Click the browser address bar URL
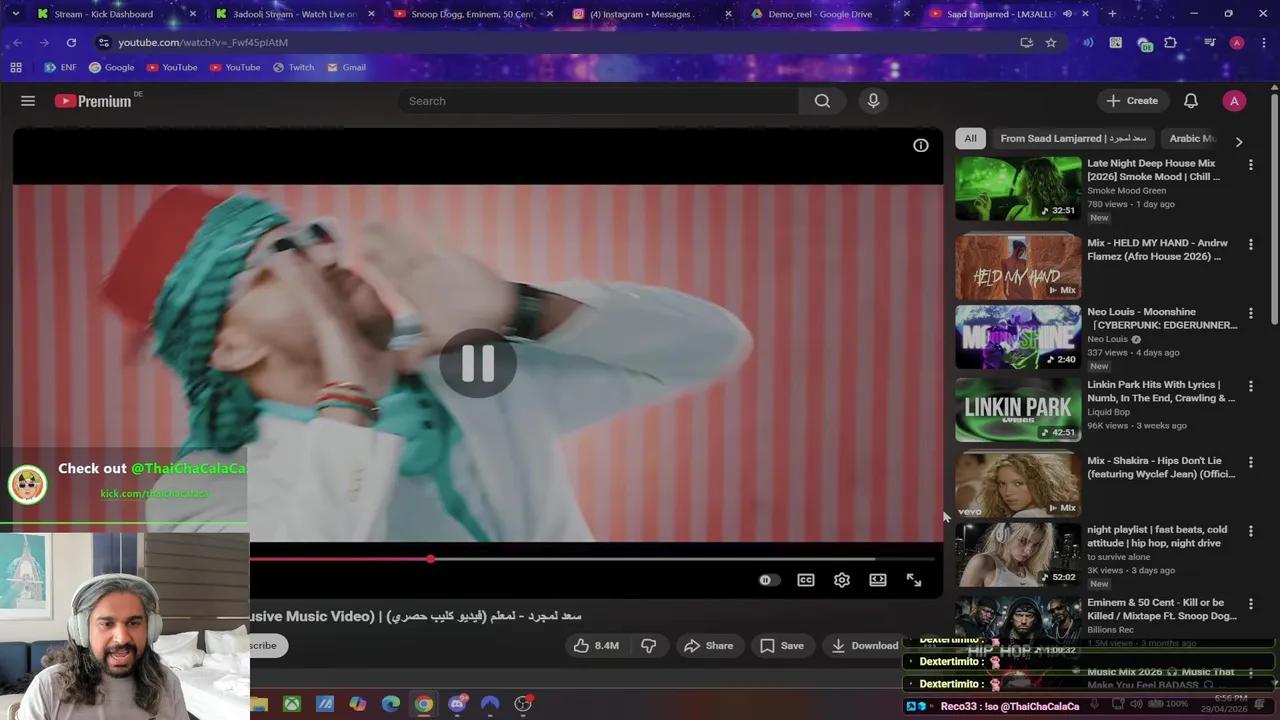 tap(203, 42)
